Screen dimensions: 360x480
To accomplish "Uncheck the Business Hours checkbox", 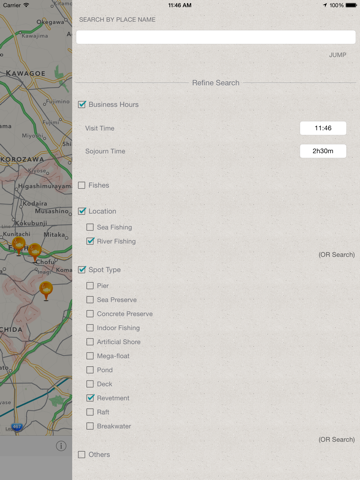I will tap(82, 104).
